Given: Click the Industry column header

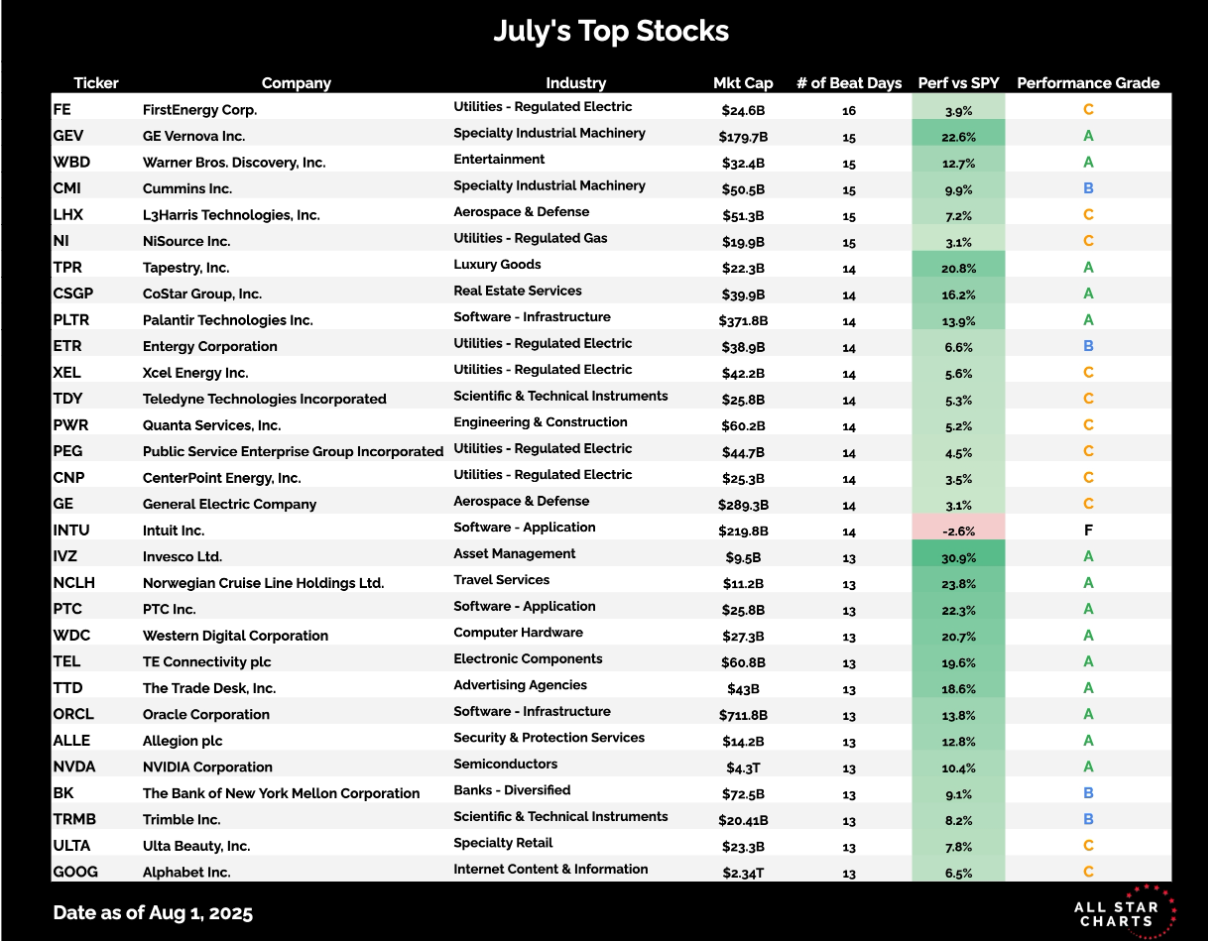Looking at the screenshot, I should pos(576,83).
